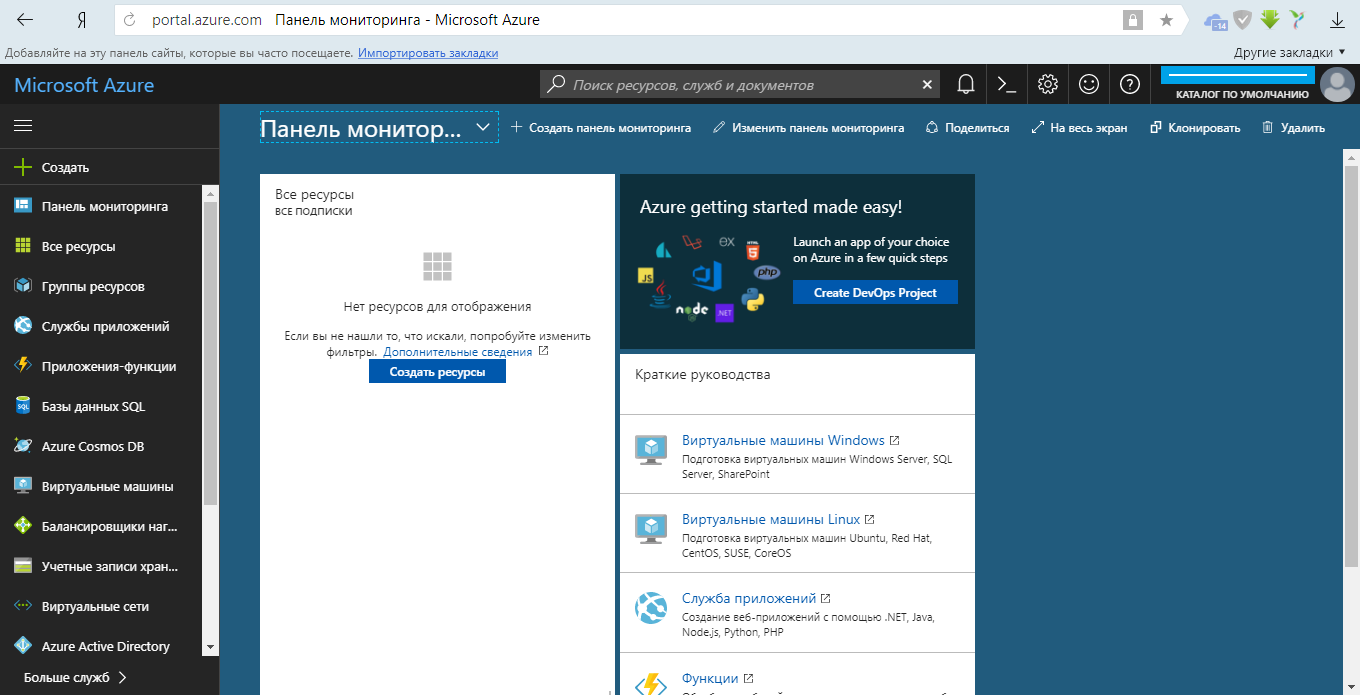Open the notifications bell icon
This screenshot has width=1360, height=695.
click(x=966, y=85)
